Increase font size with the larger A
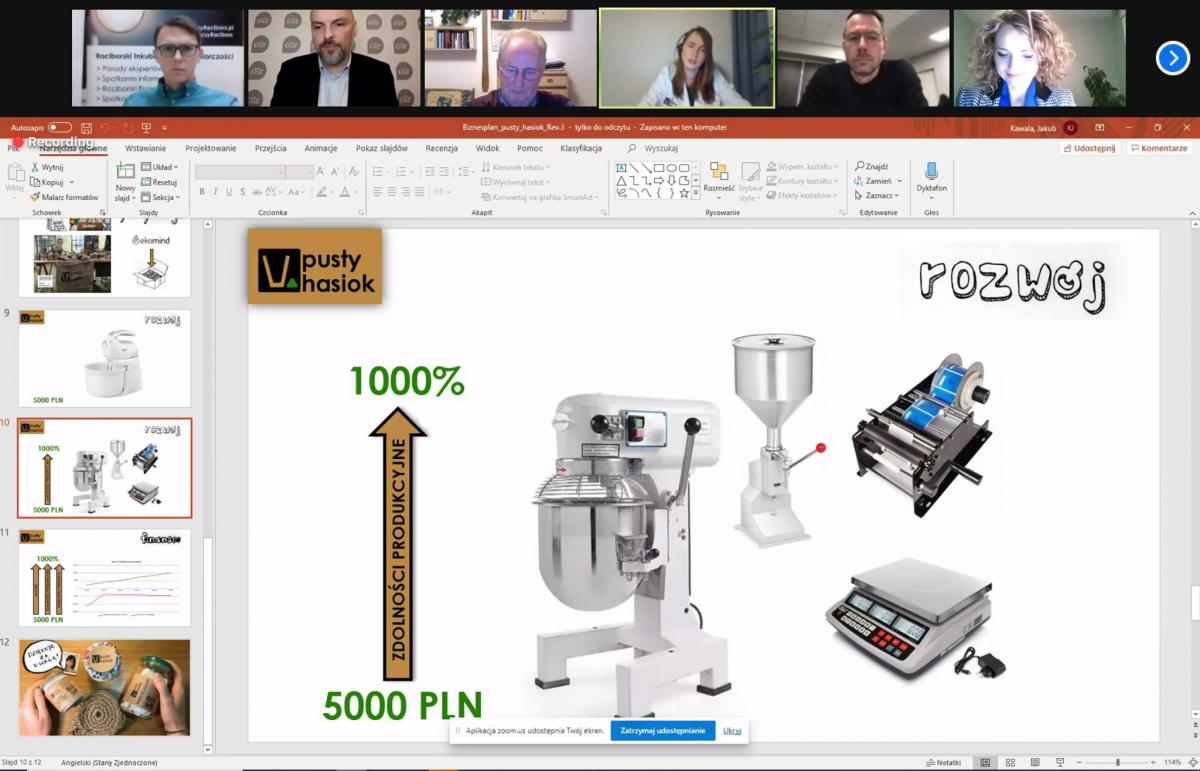This screenshot has width=1200, height=771. point(321,172)
